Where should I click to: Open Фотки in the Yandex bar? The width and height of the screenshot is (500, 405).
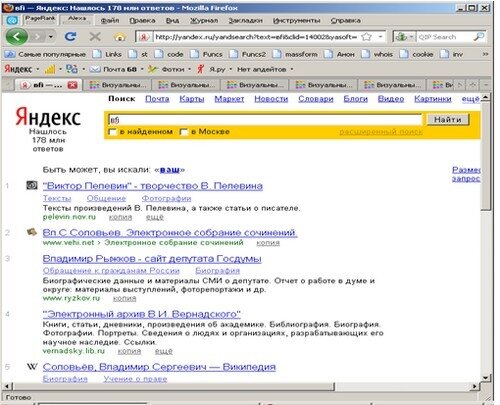(167, 69)
